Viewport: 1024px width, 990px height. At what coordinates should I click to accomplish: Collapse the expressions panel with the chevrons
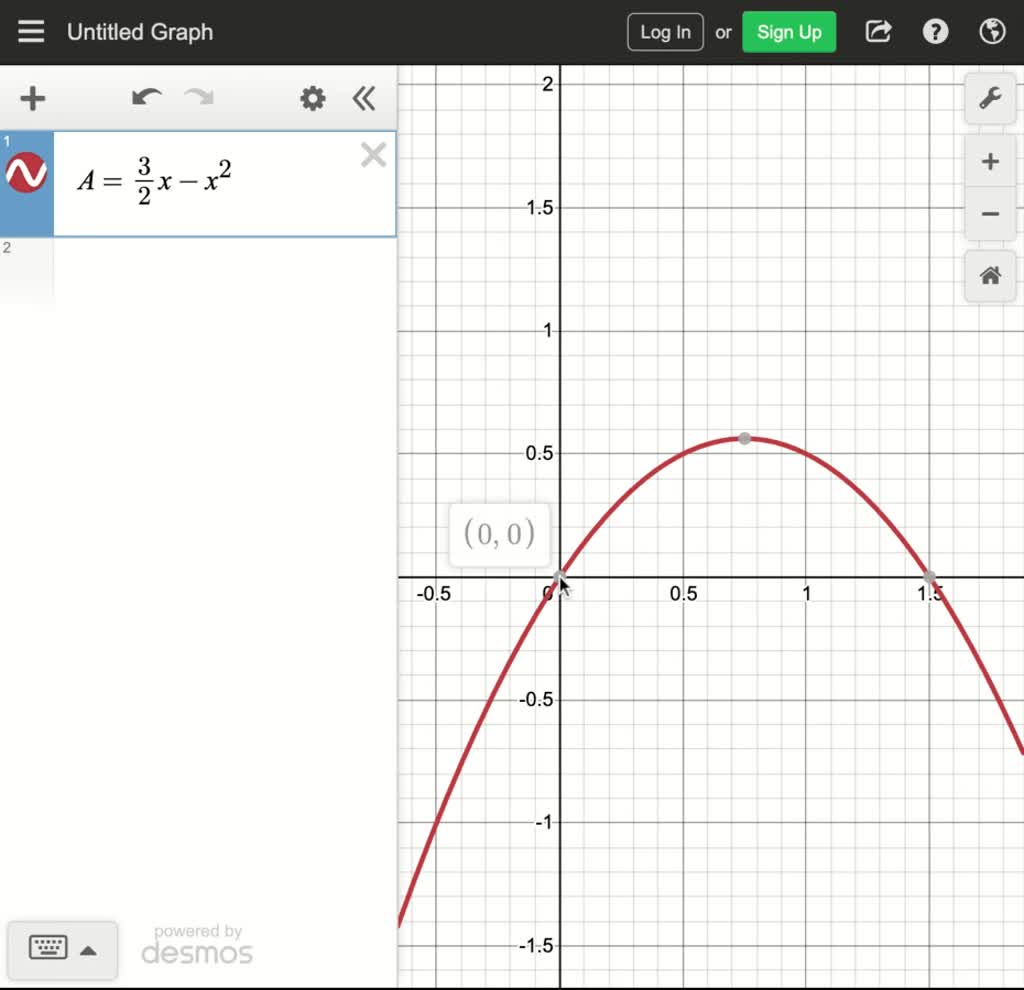363,98
